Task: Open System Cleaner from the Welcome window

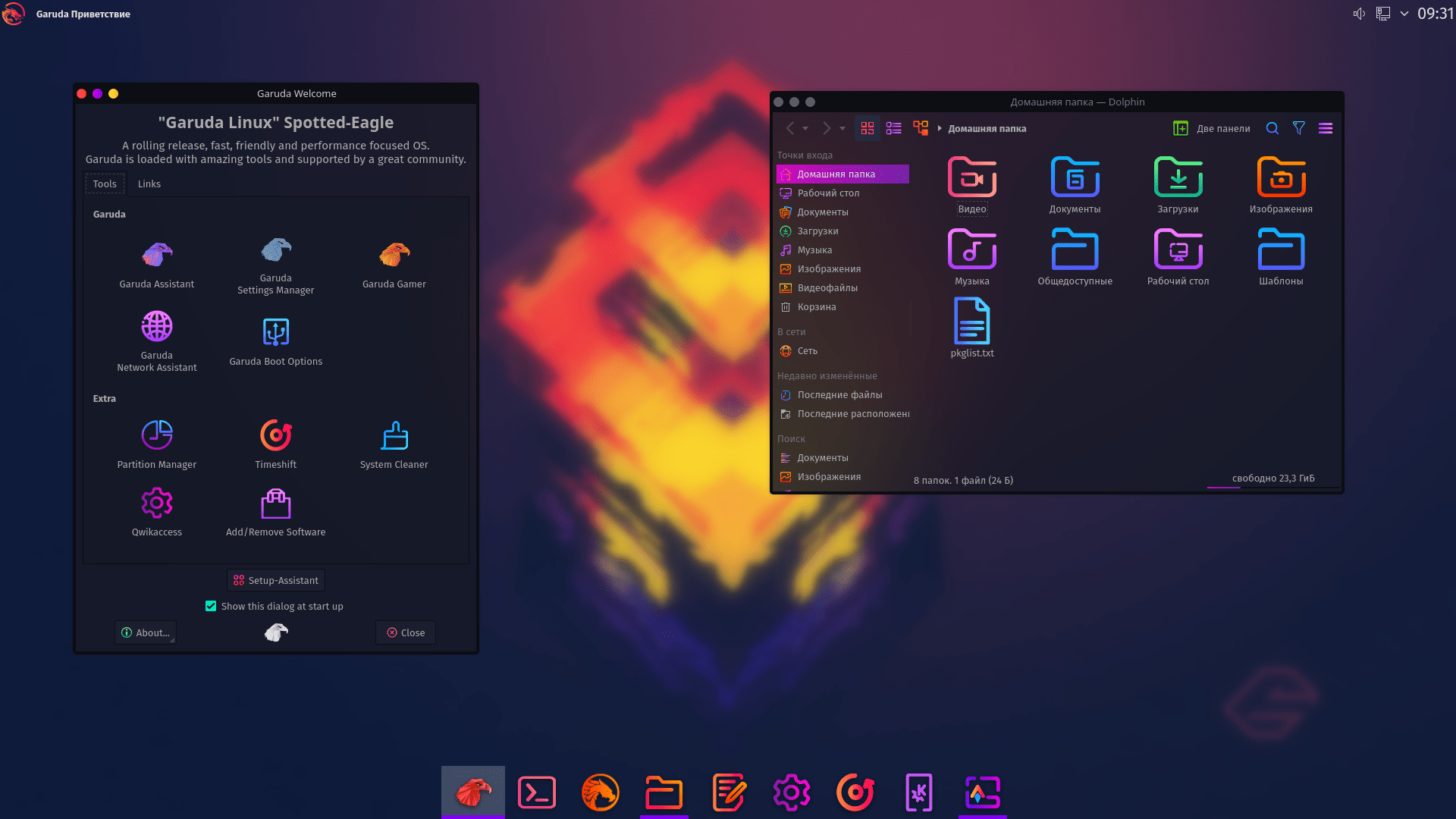Action: [x=394, y=444]
